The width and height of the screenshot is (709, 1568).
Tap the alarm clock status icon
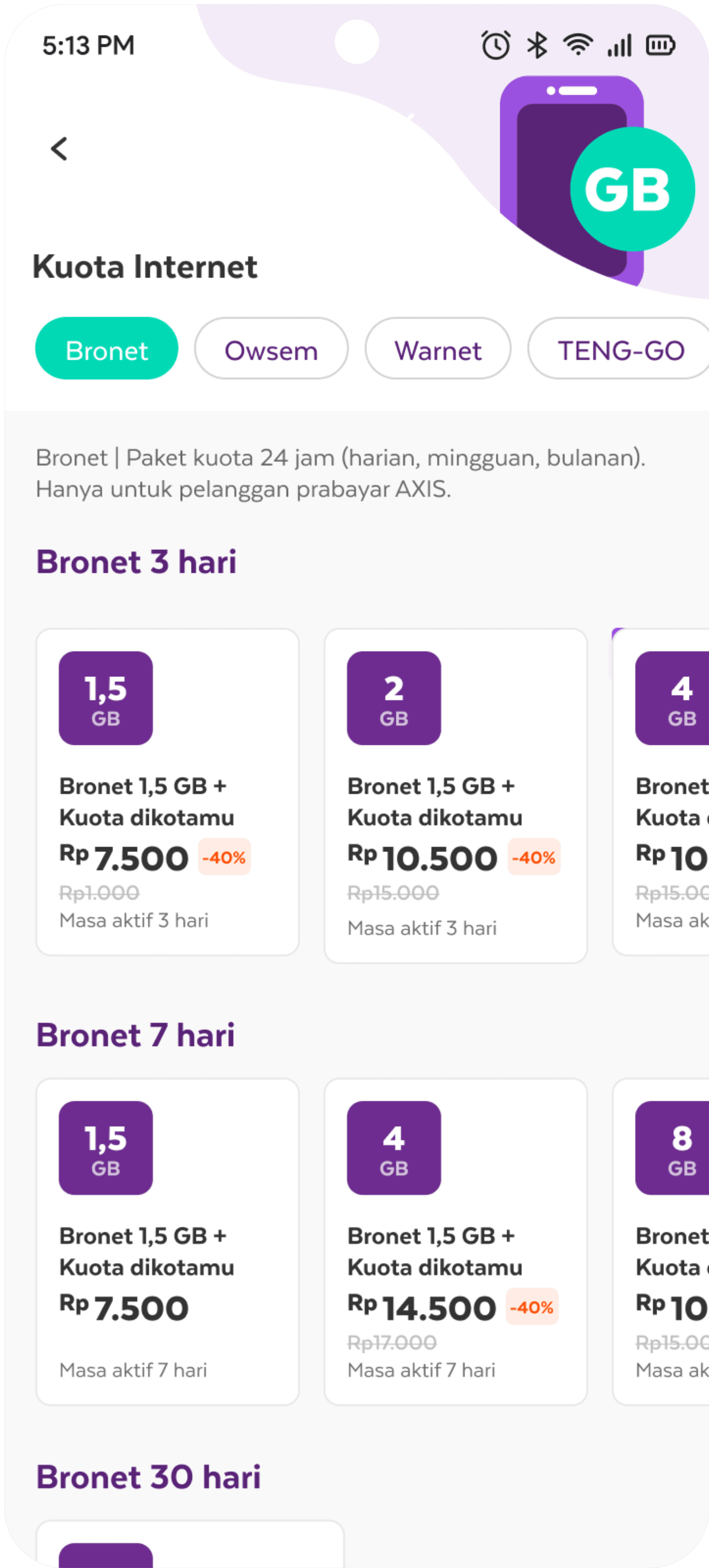tap(495, 45)
